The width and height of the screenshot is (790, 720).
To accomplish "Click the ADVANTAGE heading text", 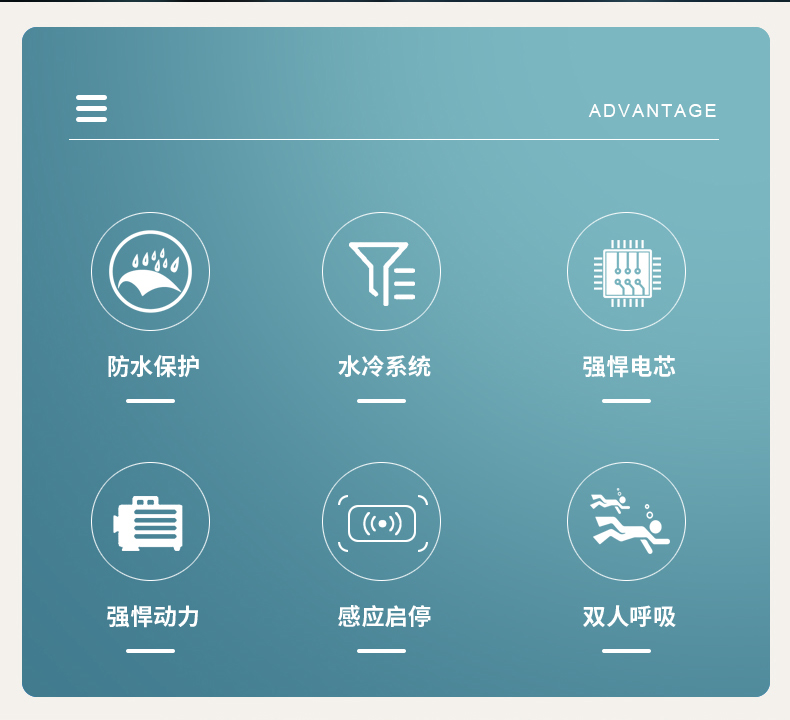I will [652, 111].
